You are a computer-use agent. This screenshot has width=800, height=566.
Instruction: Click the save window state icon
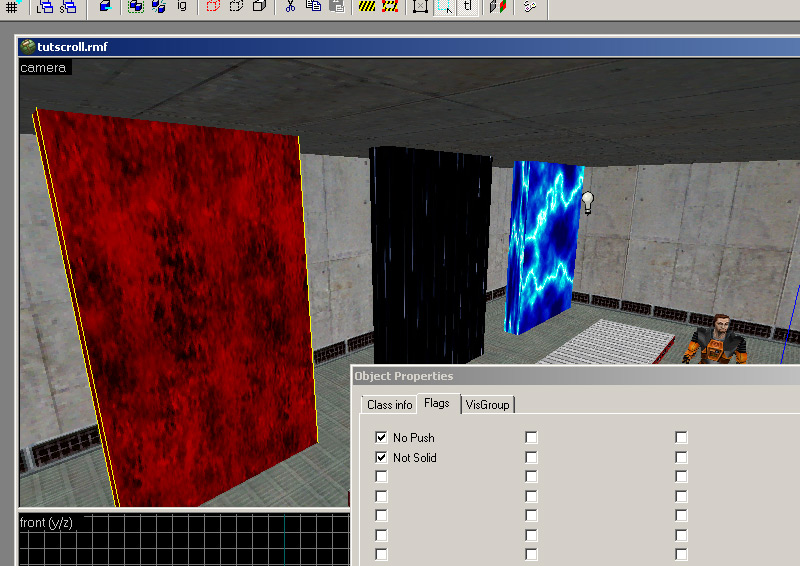pyautogui.click(x=68, y=6)
